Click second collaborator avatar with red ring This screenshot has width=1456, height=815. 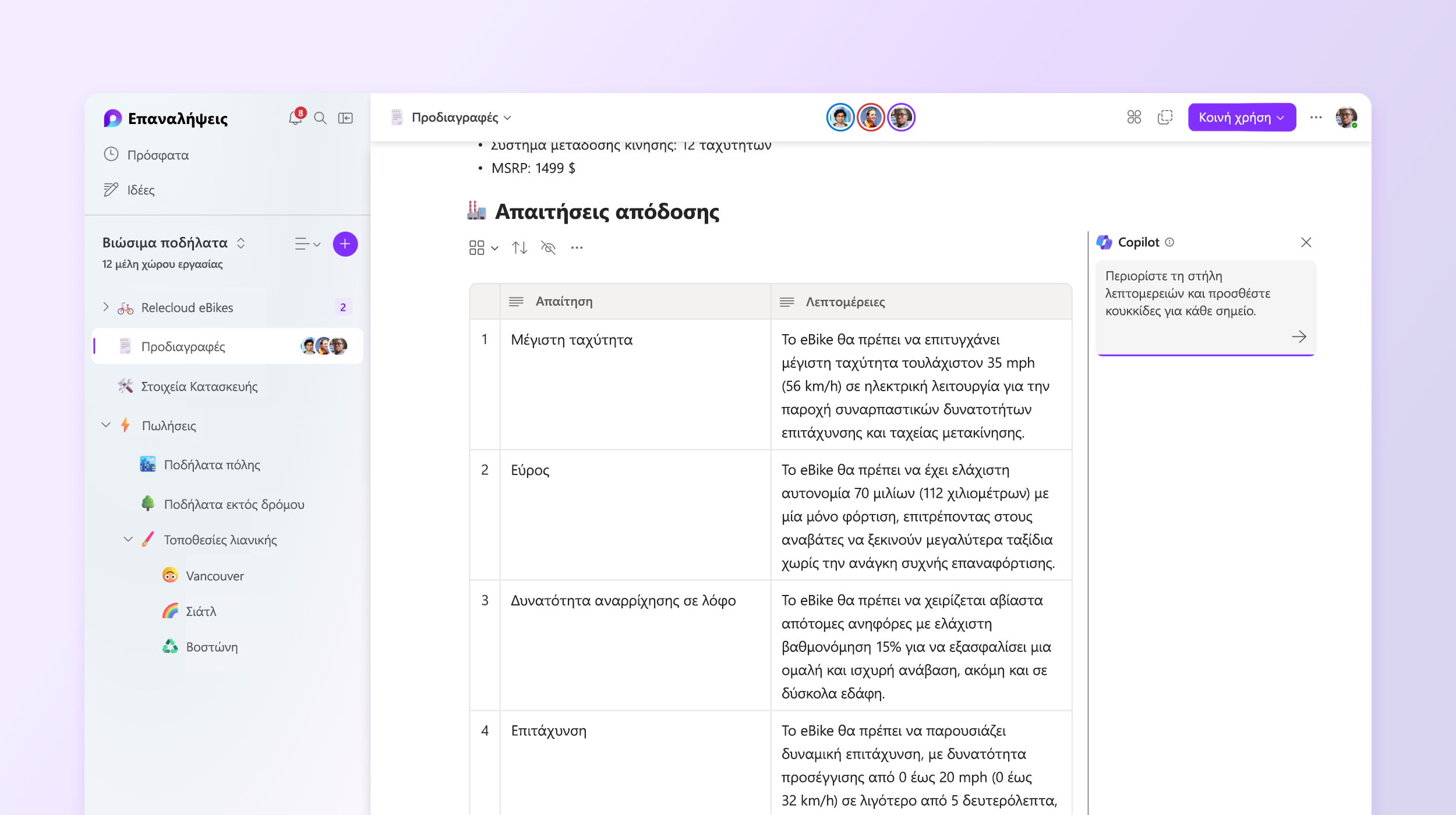[x=871, y=118]
